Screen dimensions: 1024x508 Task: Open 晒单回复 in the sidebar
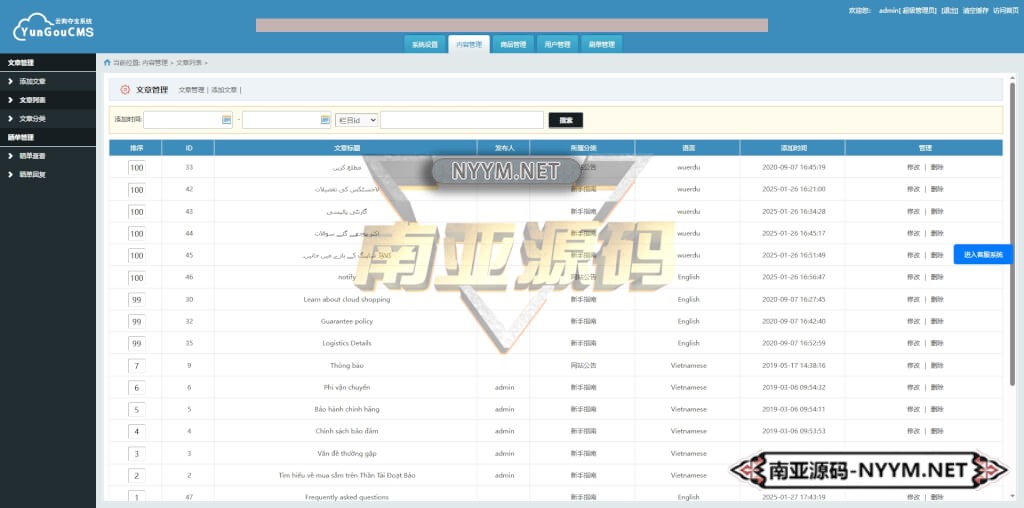pos(32,175)
